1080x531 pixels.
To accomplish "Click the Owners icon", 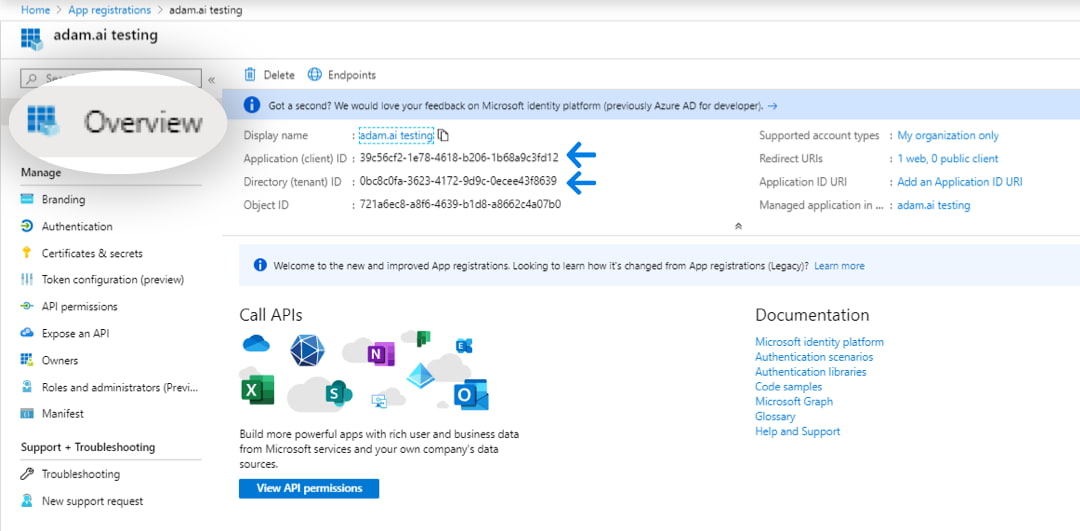I will (28, 360).
